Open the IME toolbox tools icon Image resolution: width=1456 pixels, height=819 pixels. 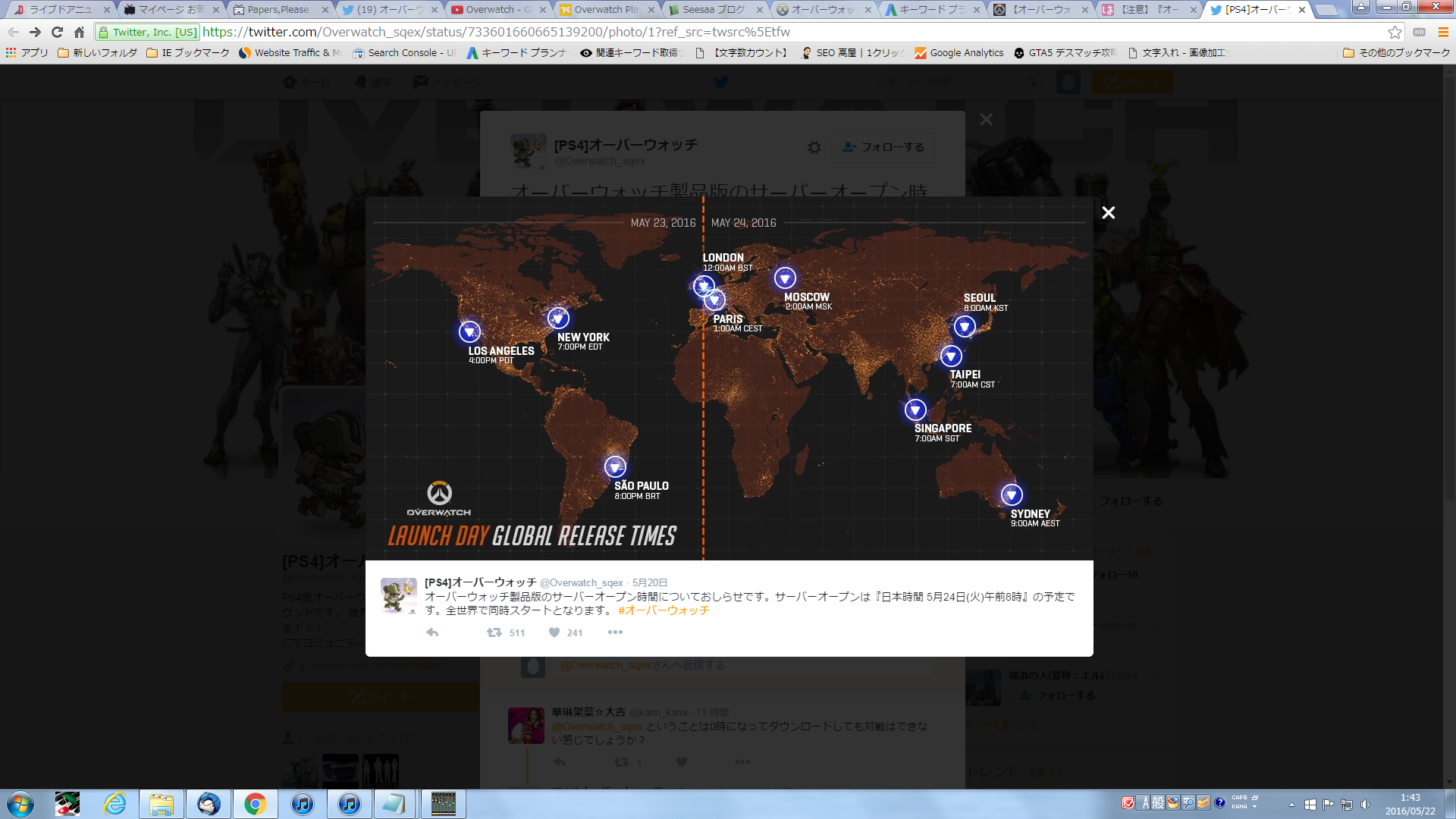click(x=1203, y=802)
